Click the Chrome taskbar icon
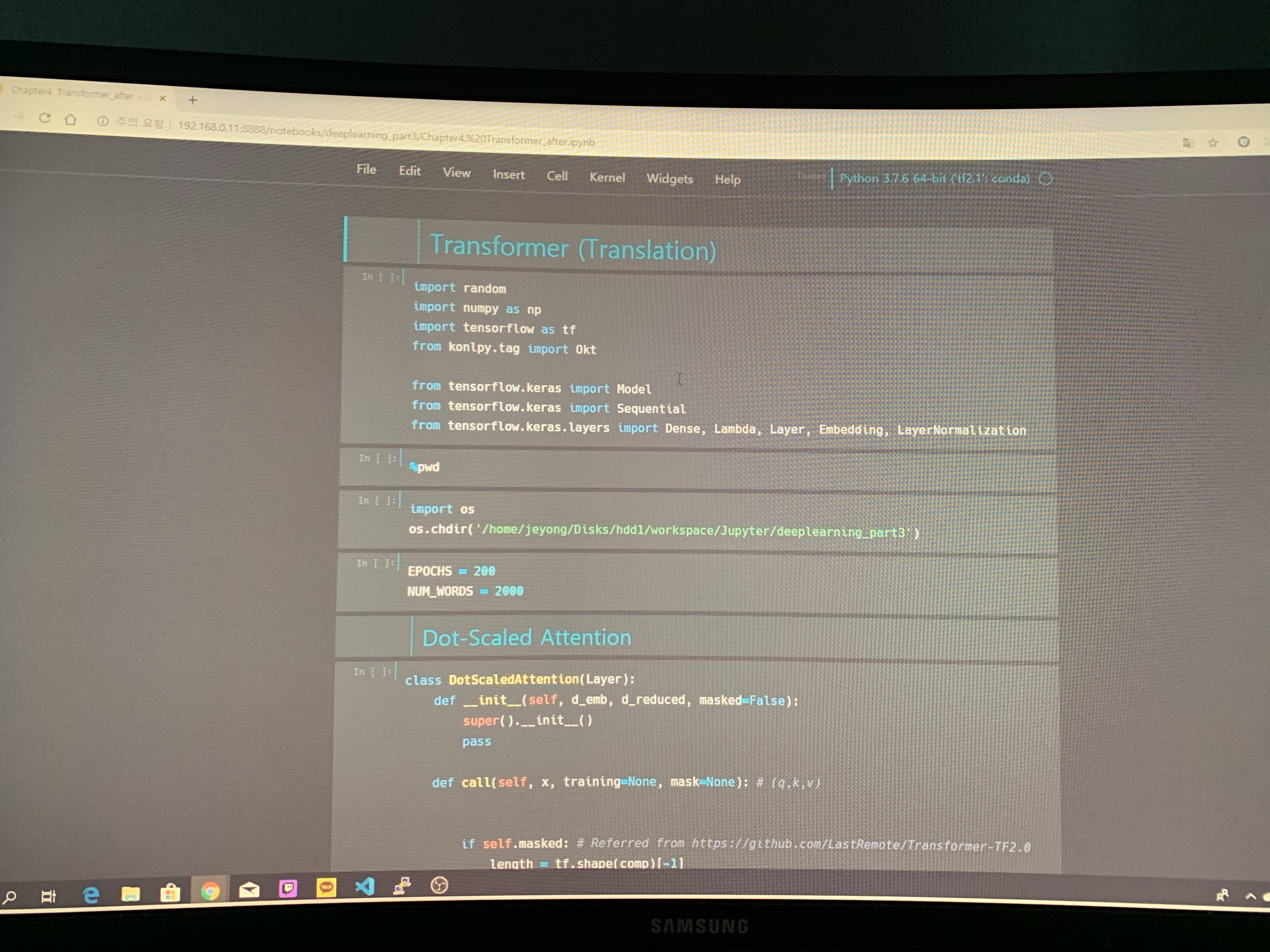This screenshot has height=952, width=1270. (210, 891)
